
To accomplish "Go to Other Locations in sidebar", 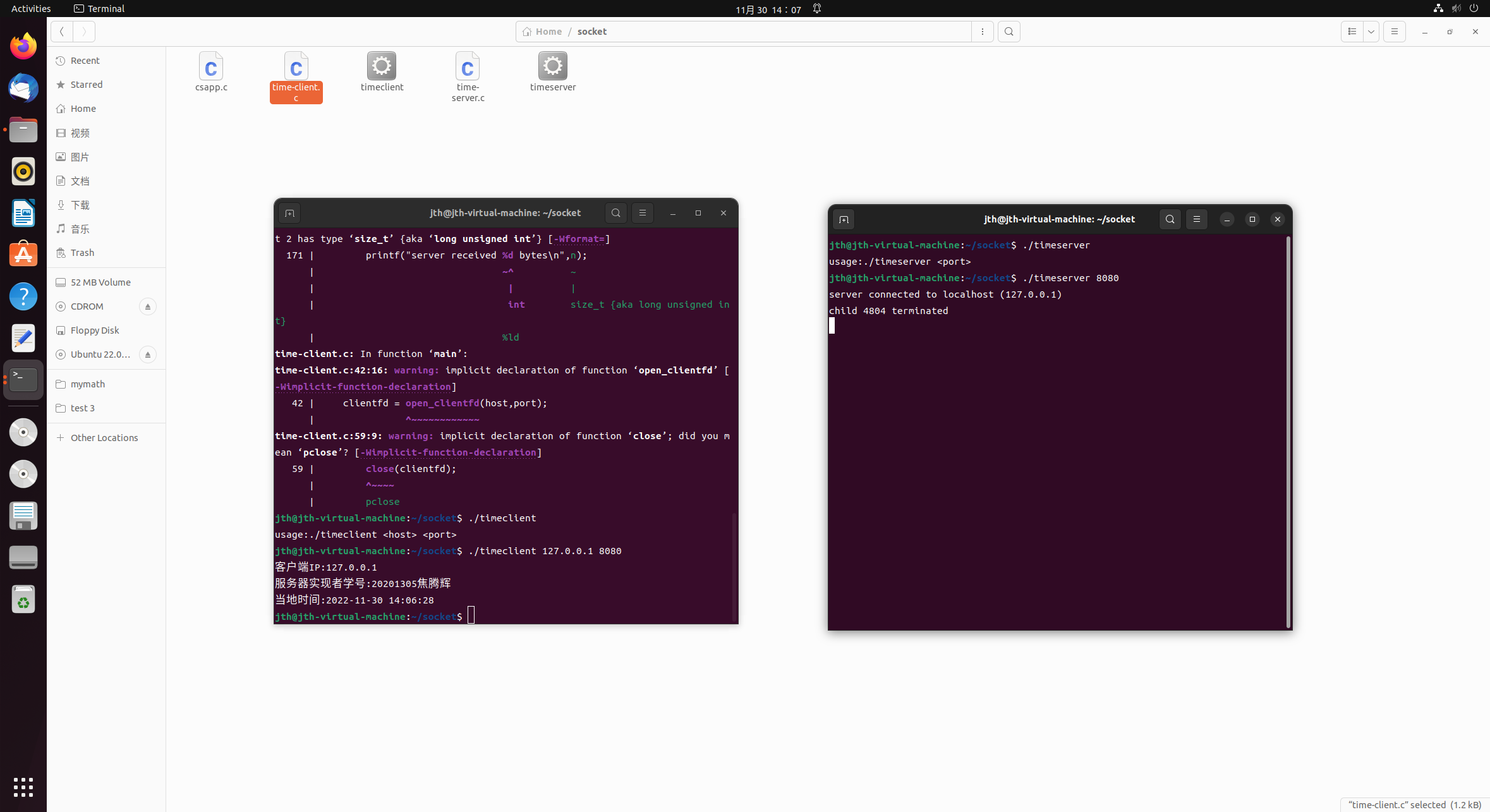I will [104, 438].
